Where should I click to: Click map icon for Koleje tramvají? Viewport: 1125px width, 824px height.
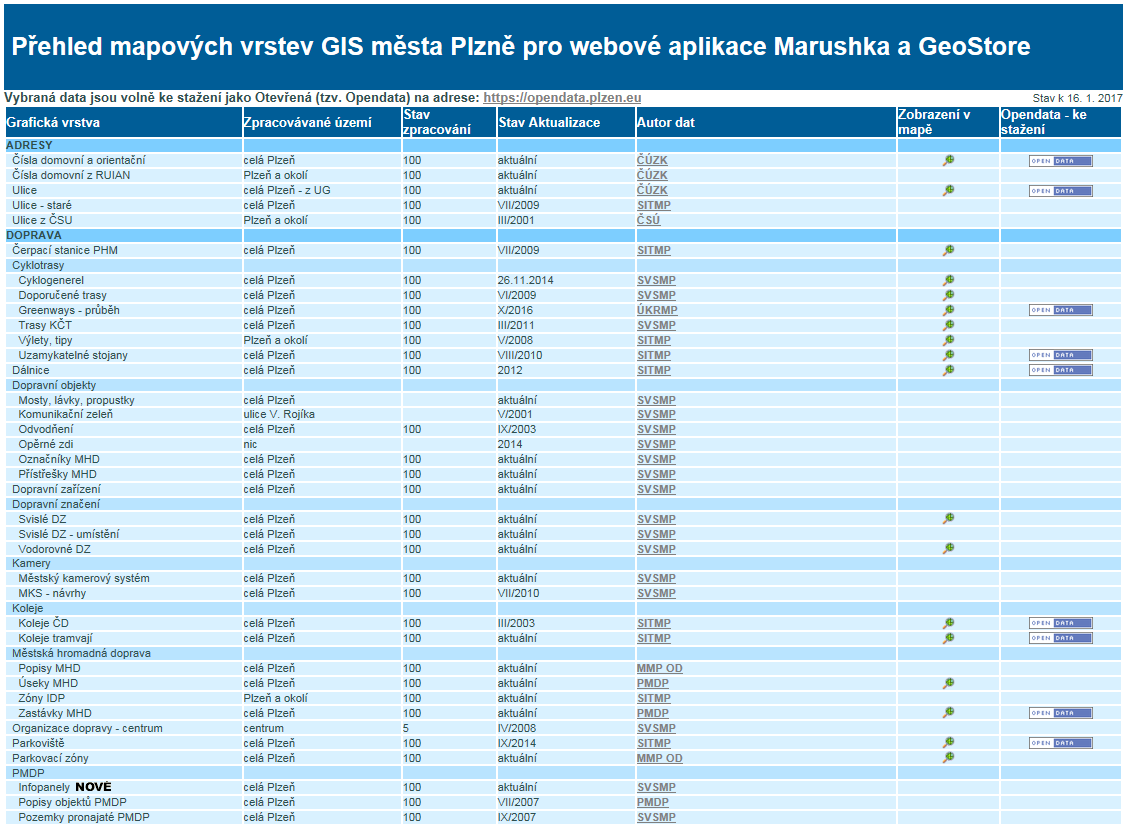tap(949, 638)
